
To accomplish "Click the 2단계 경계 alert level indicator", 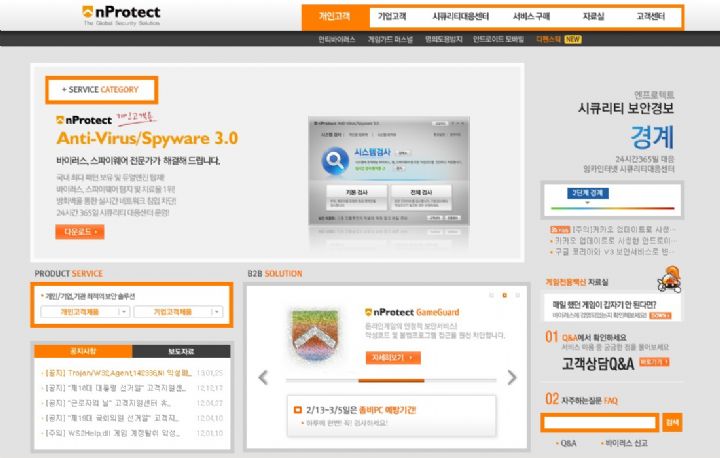I will tap(588, 193).
